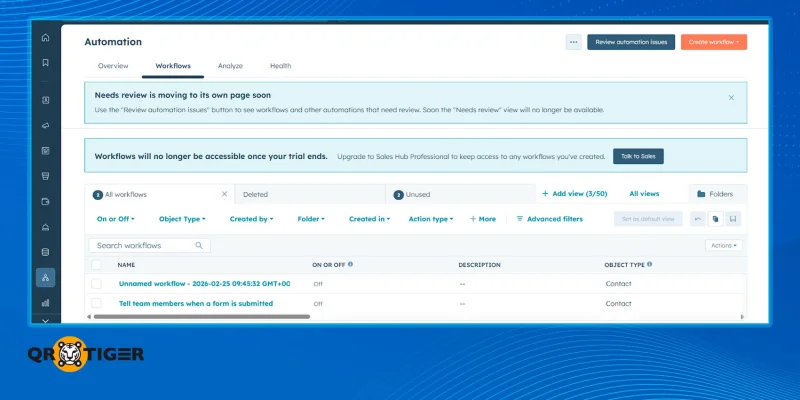
Task: Tick the select-all checkbox in the table header
Action: [96, 265]
